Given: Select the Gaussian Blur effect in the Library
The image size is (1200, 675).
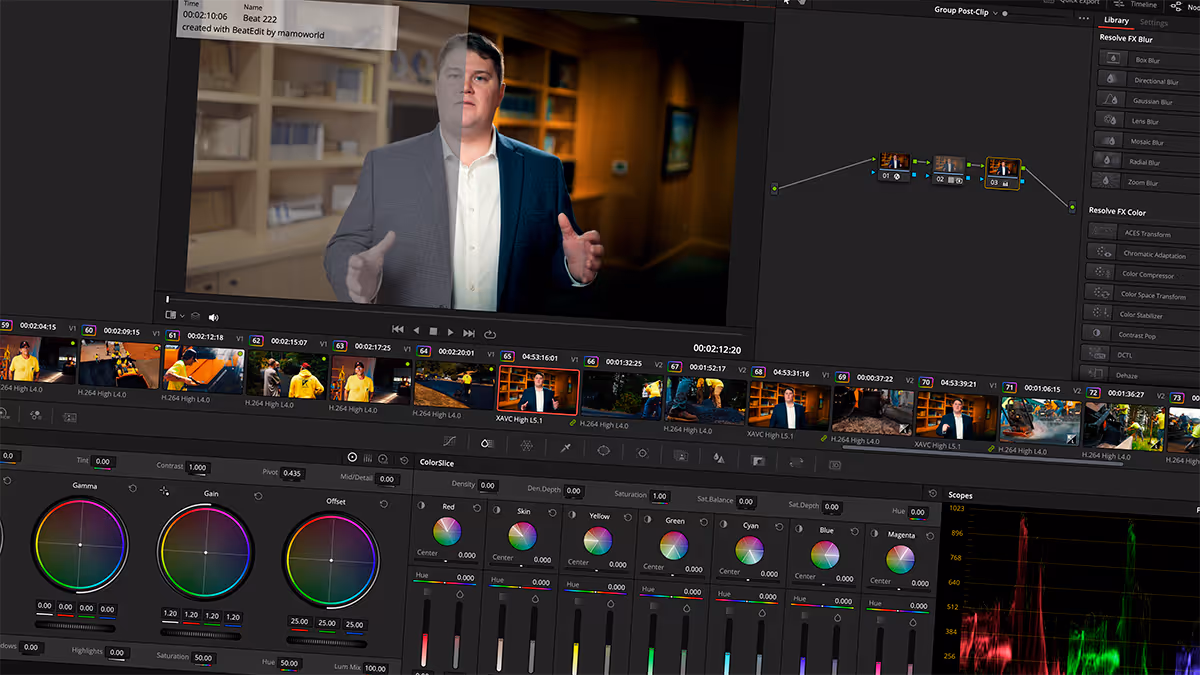Looking at the screenshot, I should [1150, 100].
